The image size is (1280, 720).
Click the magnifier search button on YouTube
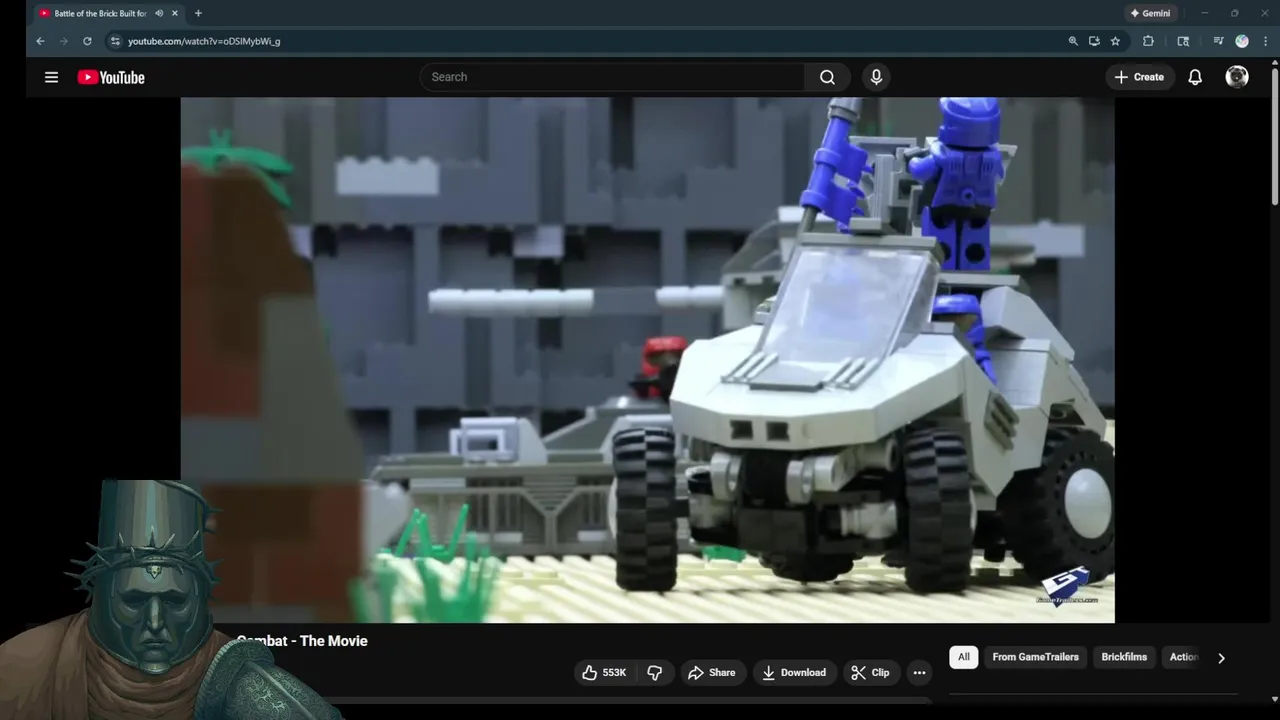(827, 77)
